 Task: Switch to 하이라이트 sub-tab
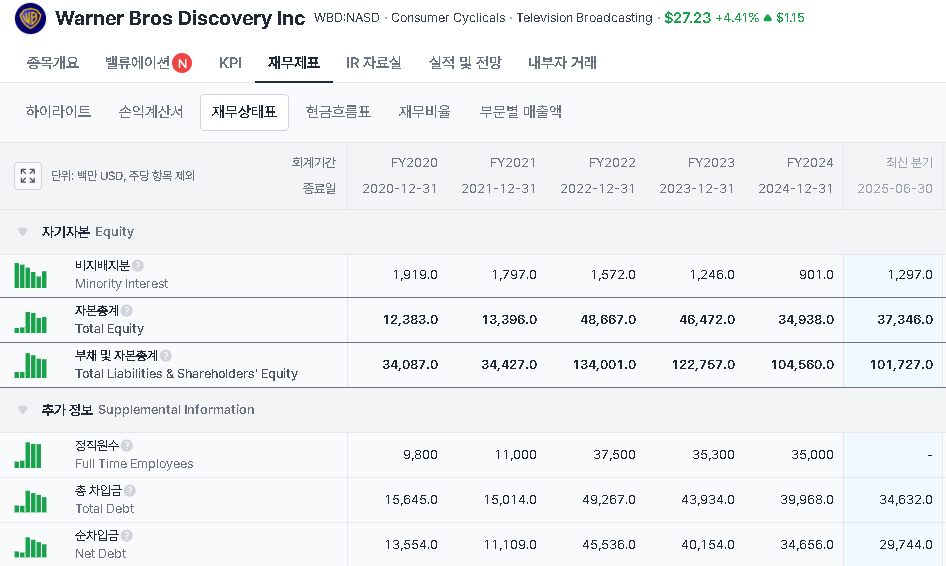click(x=59, y=112)
